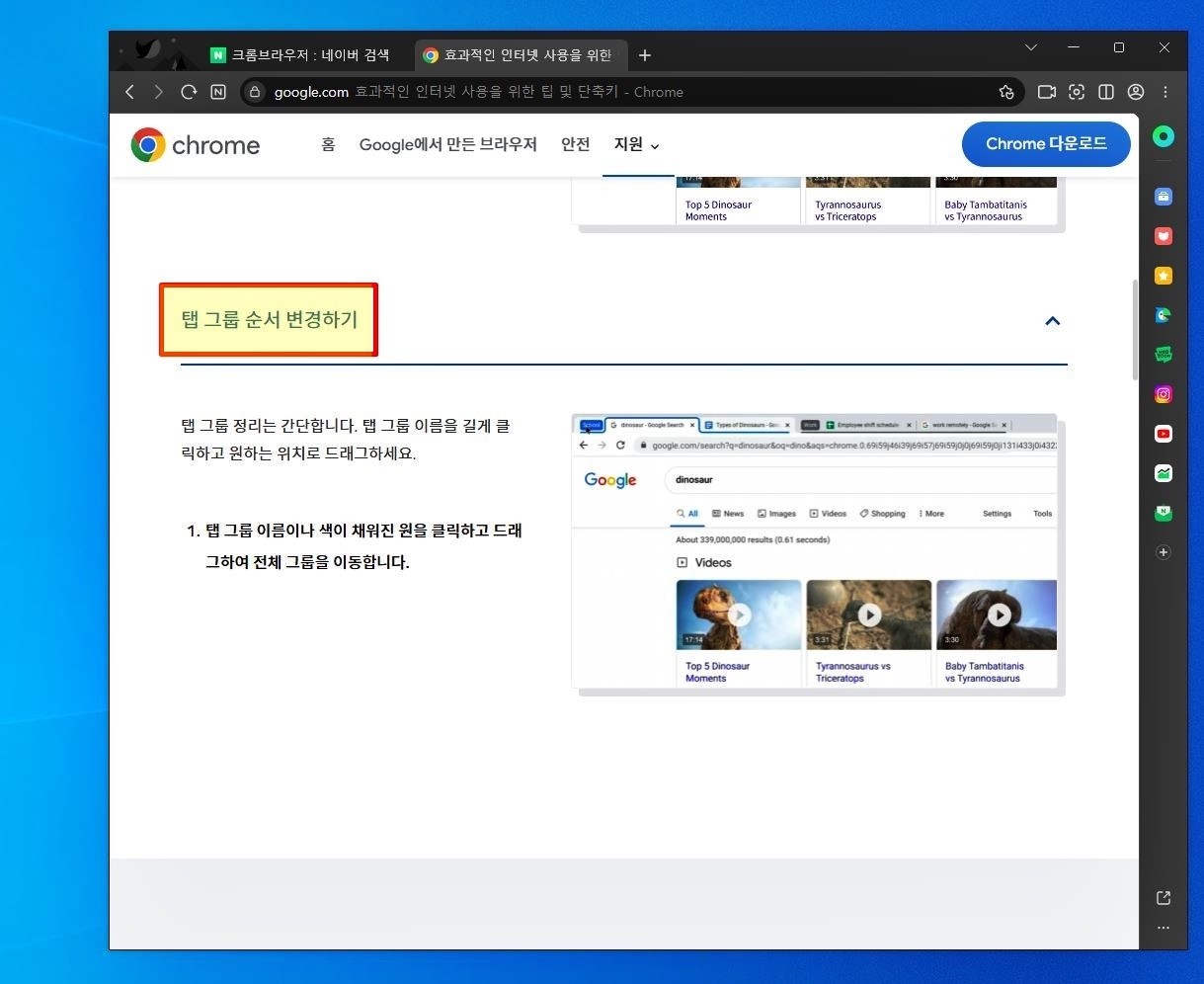Open the user profile icon

click(1136, 92)
